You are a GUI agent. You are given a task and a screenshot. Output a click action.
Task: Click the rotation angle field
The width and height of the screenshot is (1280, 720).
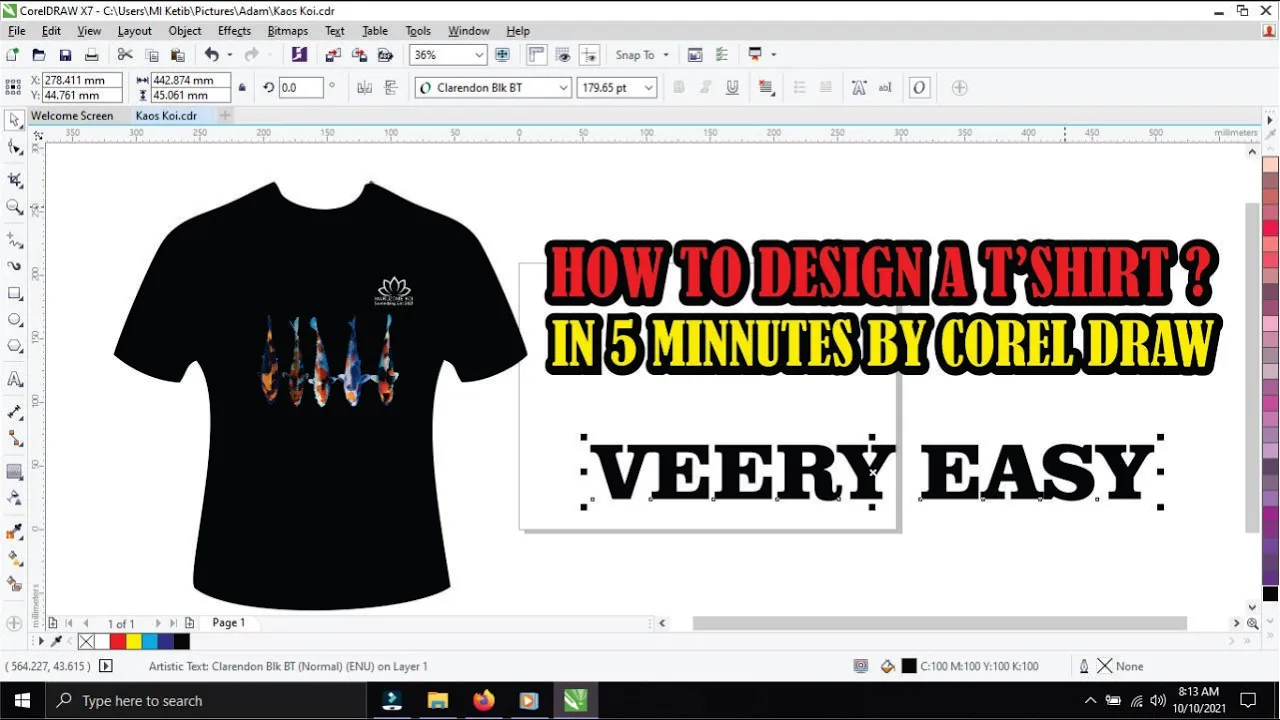(300, 88)
